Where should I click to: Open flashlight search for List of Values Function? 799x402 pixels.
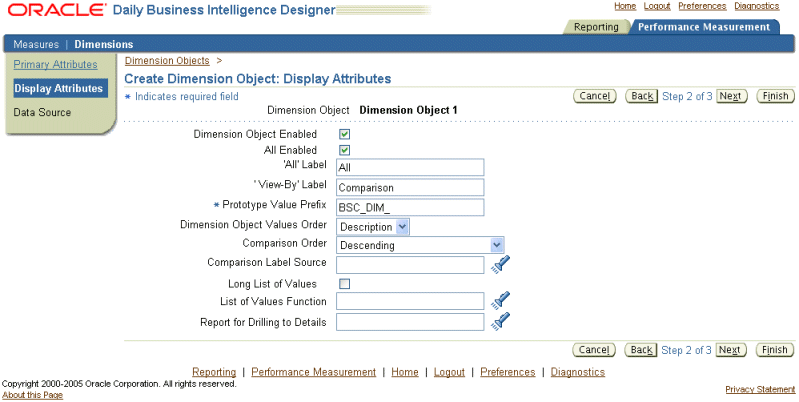[x=501, y=301]
